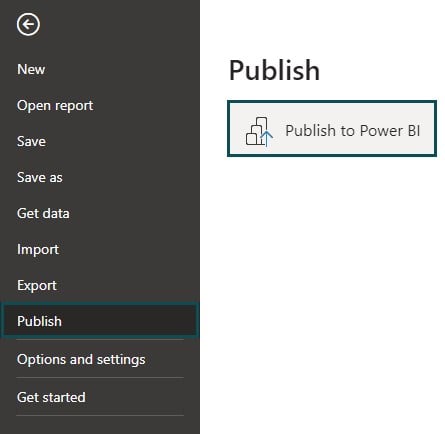
Task: Click the Publish to Power BI button
Action: coord(332,129)
